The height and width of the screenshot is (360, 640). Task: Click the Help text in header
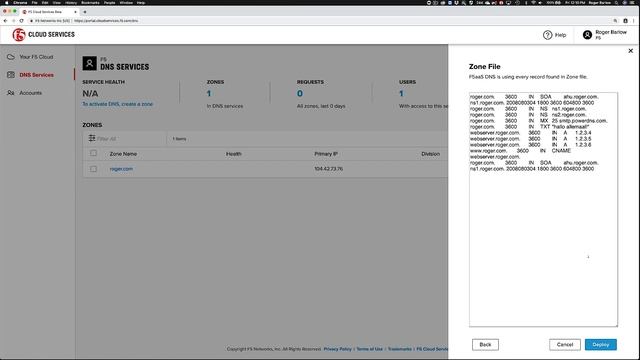point(560,35)
